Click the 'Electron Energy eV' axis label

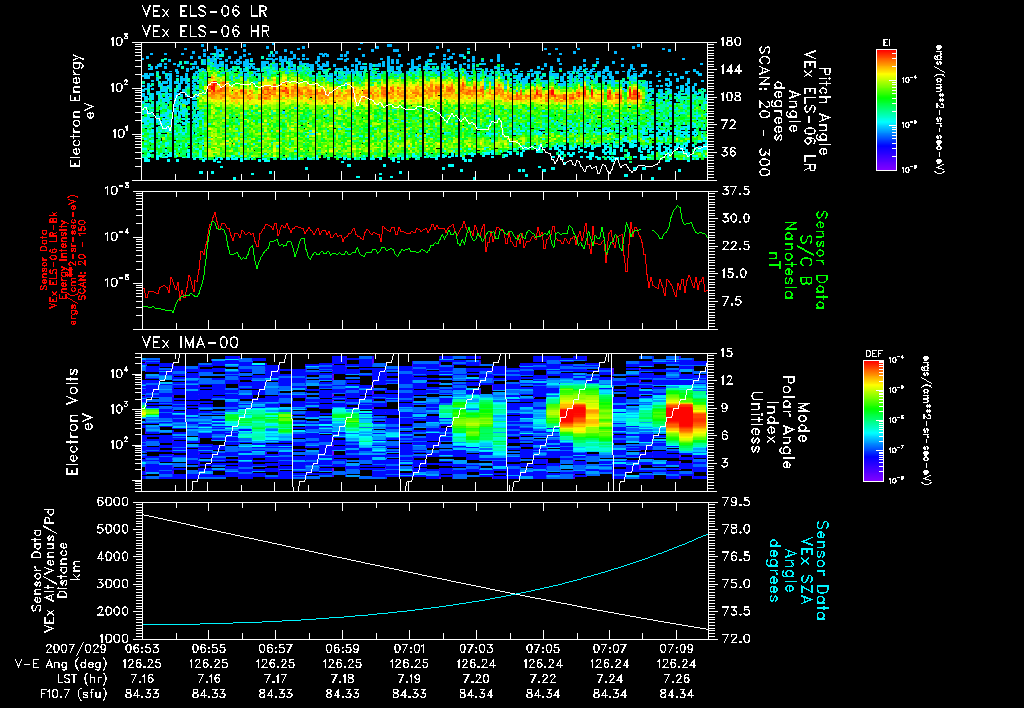[83, 111]
